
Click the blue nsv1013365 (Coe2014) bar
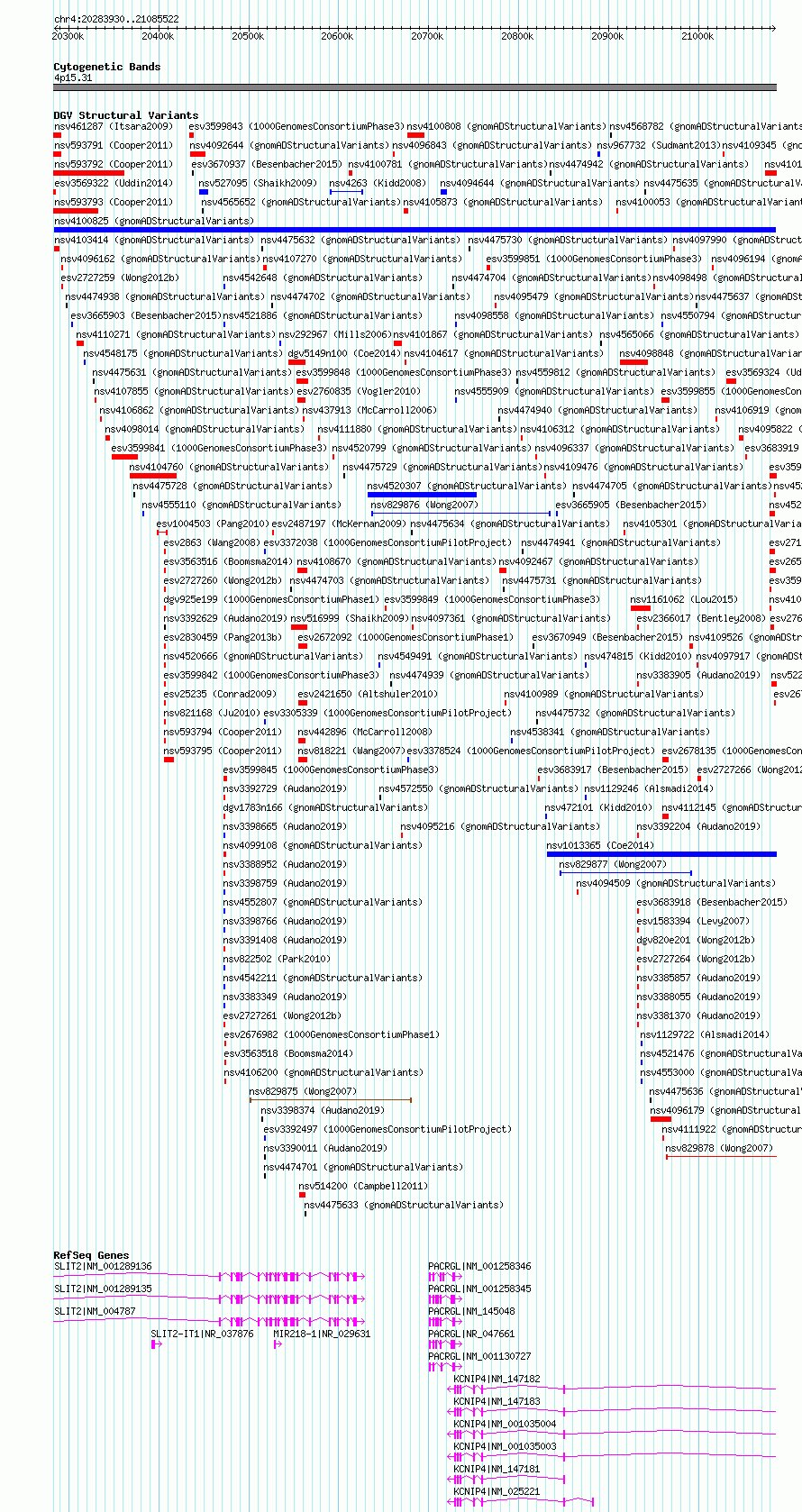coord(661,854)
